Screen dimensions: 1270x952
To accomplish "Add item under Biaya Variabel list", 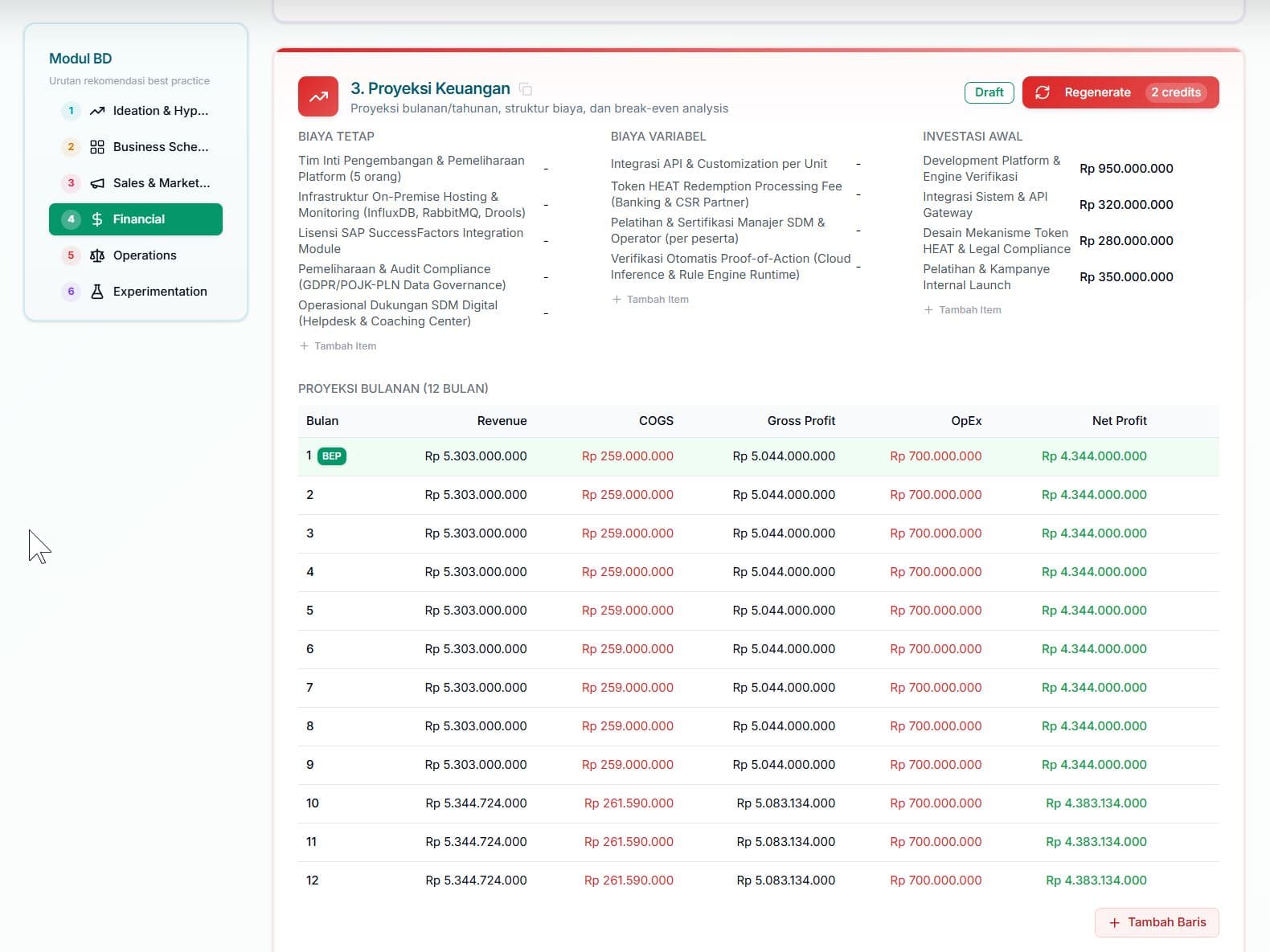I will 650,300.
